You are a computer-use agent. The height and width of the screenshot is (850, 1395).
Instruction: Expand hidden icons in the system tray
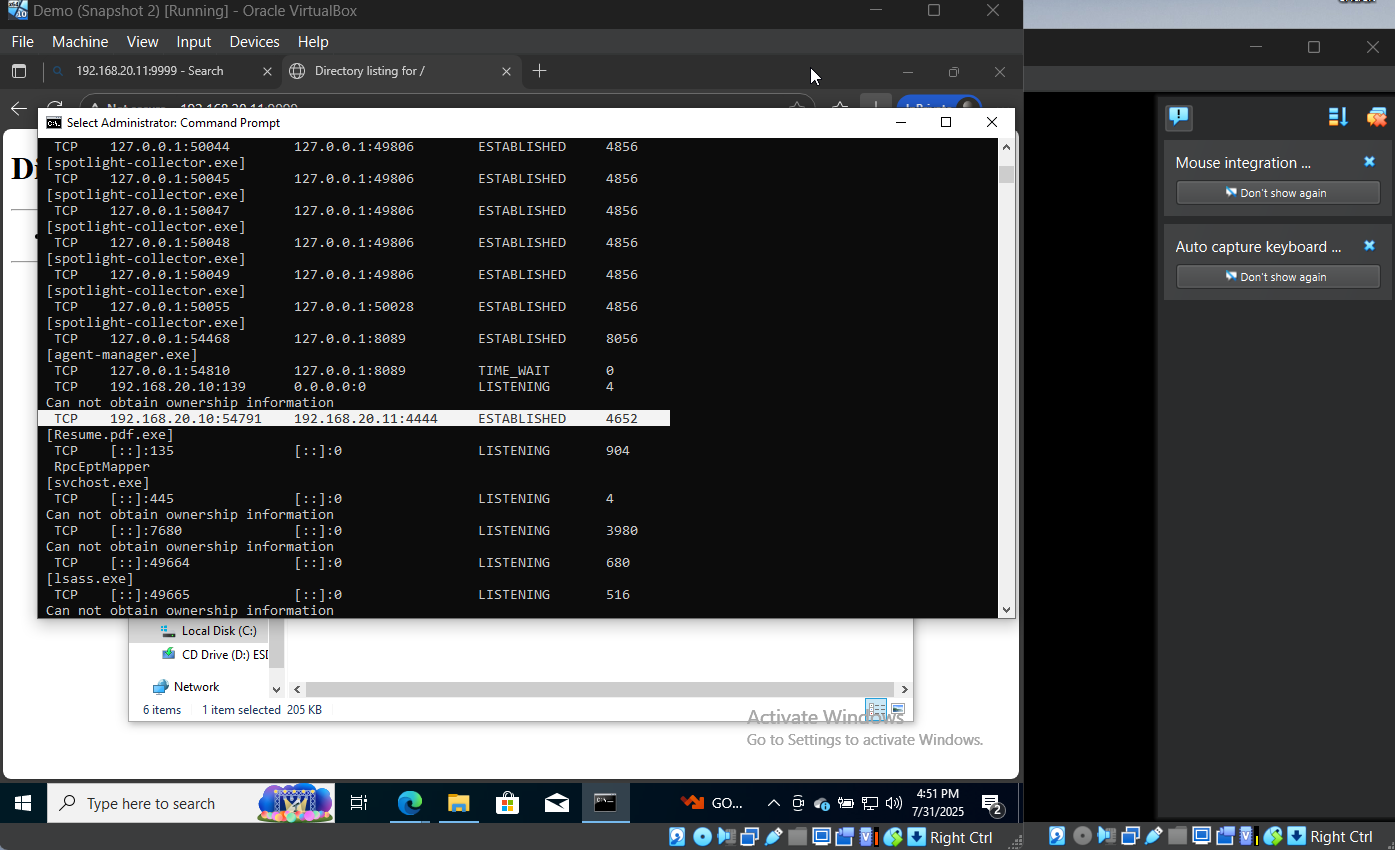pos(773,802)
